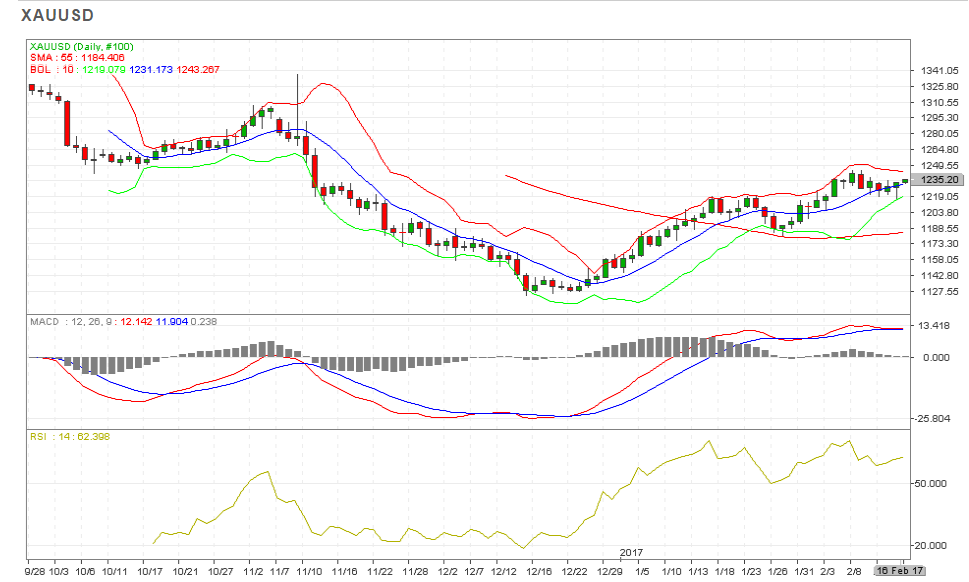The image size is (969, 582).
Task: Click the 1341.05 price axis label
Action: pos(940,71)
